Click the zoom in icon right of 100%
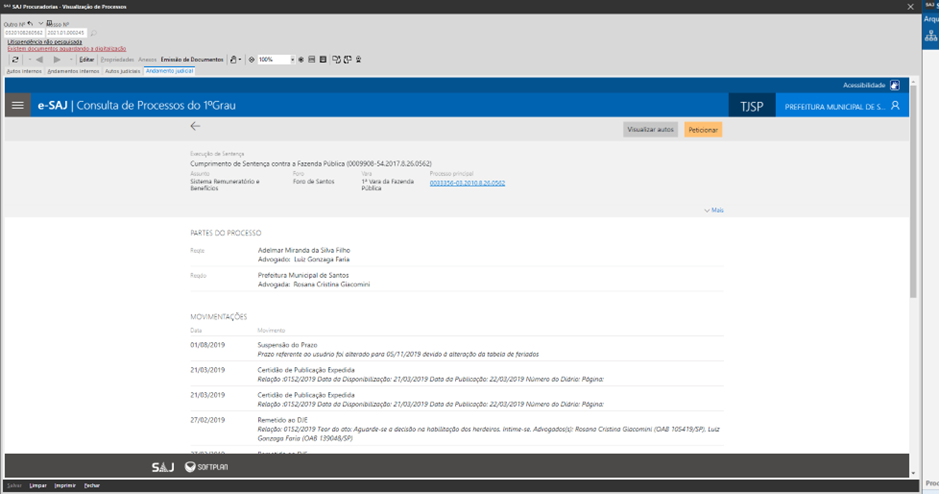The width and height of the screenshot is (939, 494). click(301, 60)
